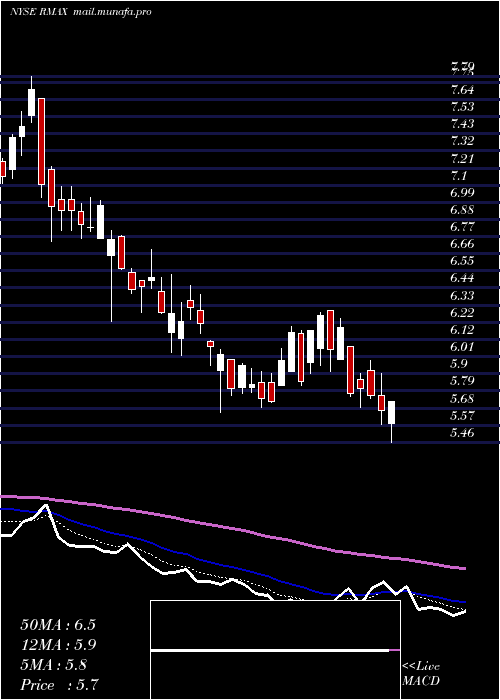Select the 6.33 price axis label

(x=462, y=296)
